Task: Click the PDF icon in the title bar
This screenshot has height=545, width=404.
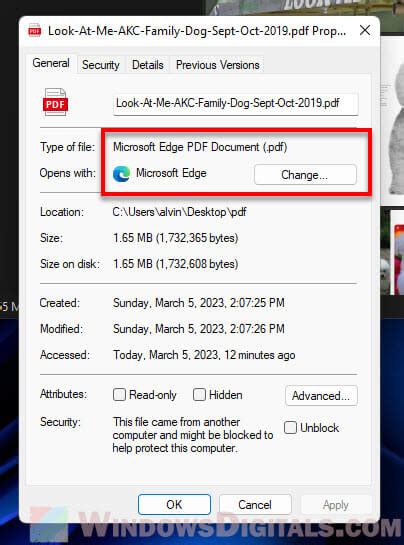Action: click(x=34, y=31)
